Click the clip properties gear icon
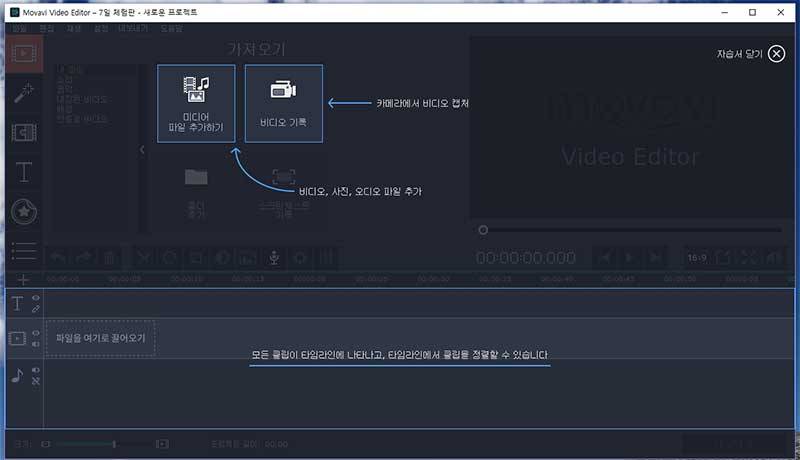This screenshot has height=460, width=800. coord(300,258)
